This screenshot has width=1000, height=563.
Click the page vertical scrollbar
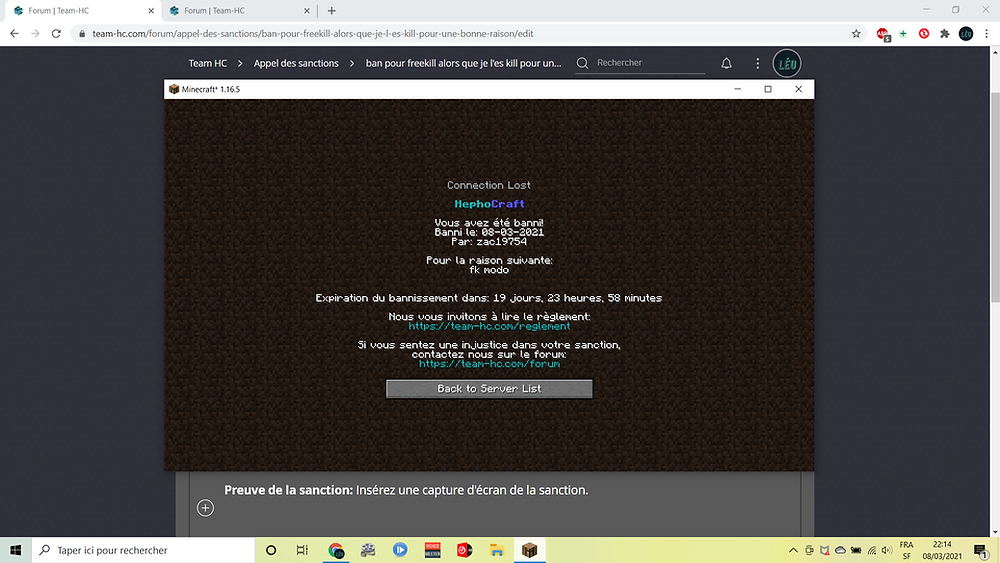tap(995, 198)
